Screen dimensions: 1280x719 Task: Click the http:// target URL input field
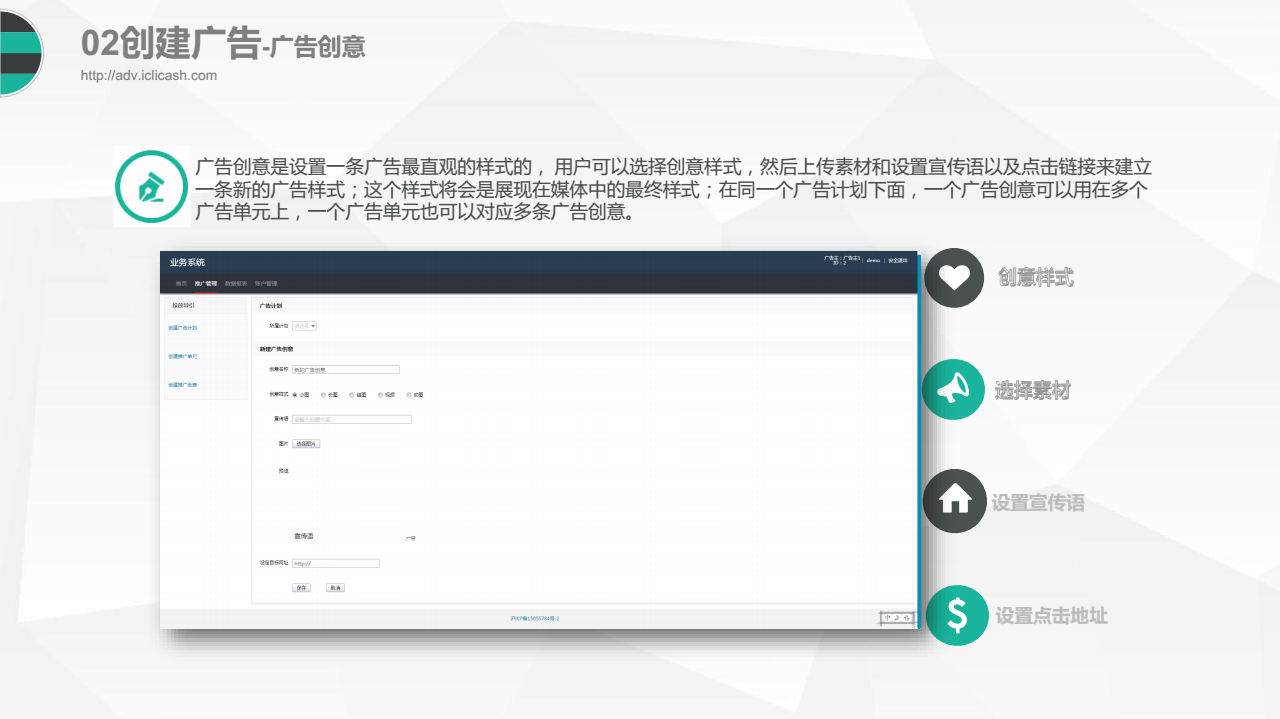click(336, 563)
